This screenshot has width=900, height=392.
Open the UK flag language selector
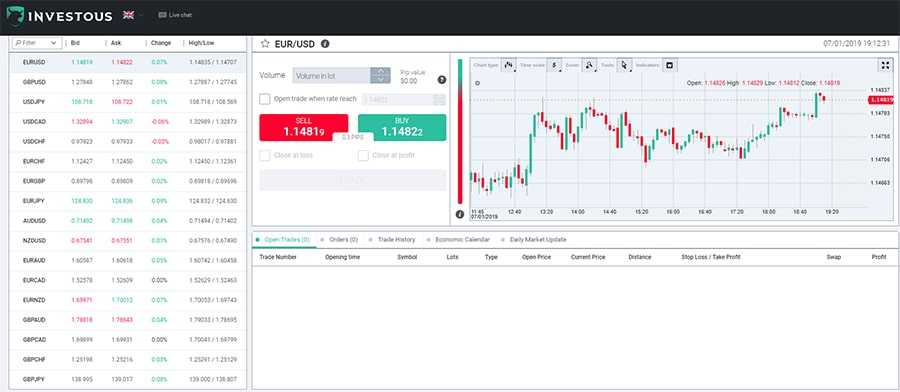(x=129, y=15)
